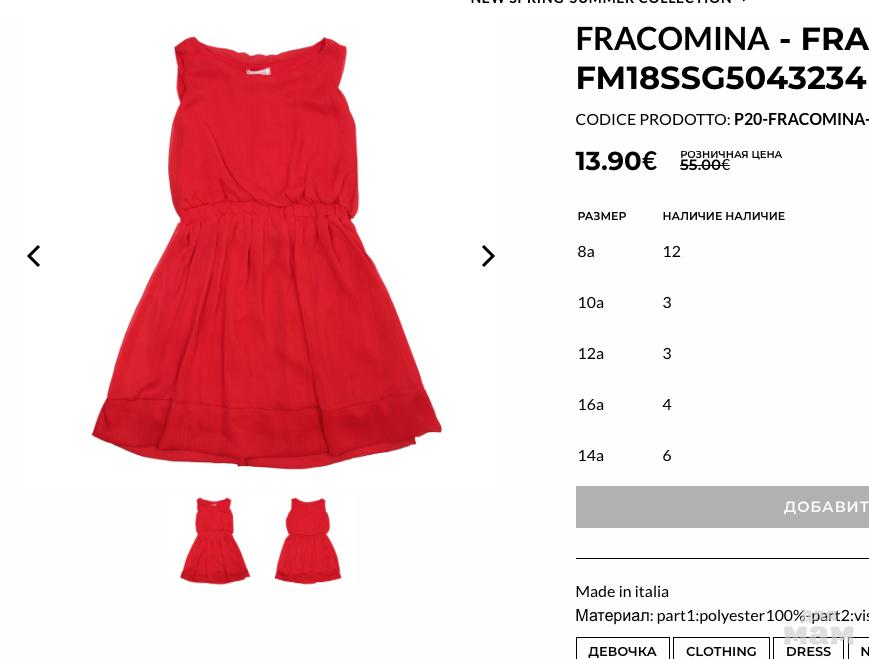Viewport: 869px width, 659px height.
Task: Select the first dress thumbnail
Action: [x=215, y=540]
